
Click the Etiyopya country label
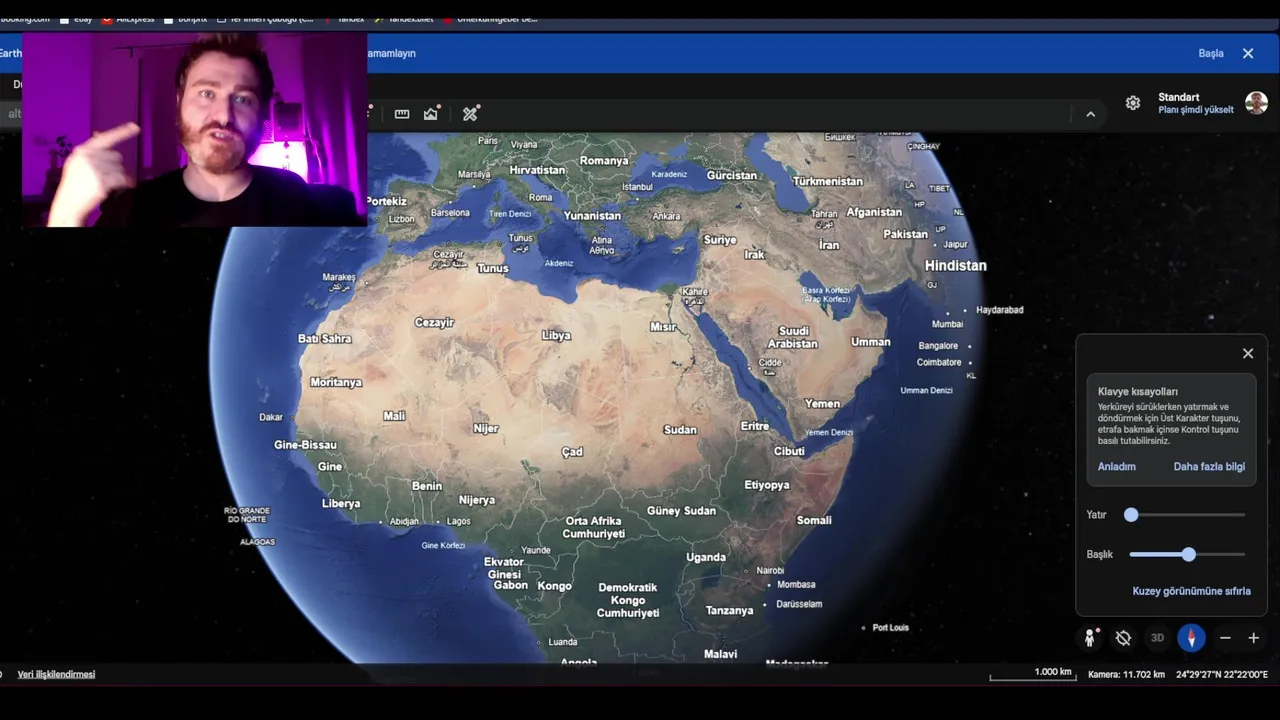(767, 485)
